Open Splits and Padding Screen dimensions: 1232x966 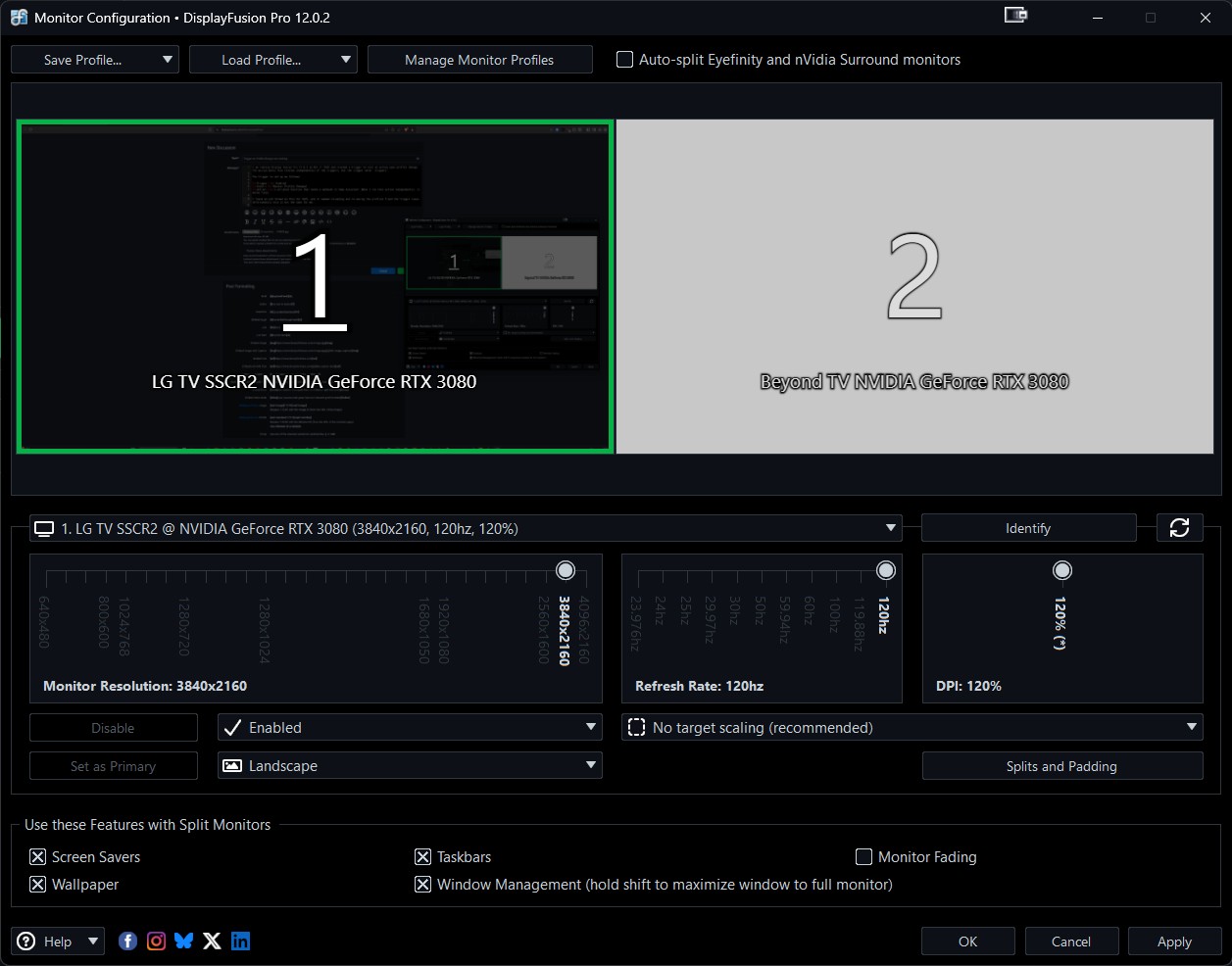click(1062, 766)
